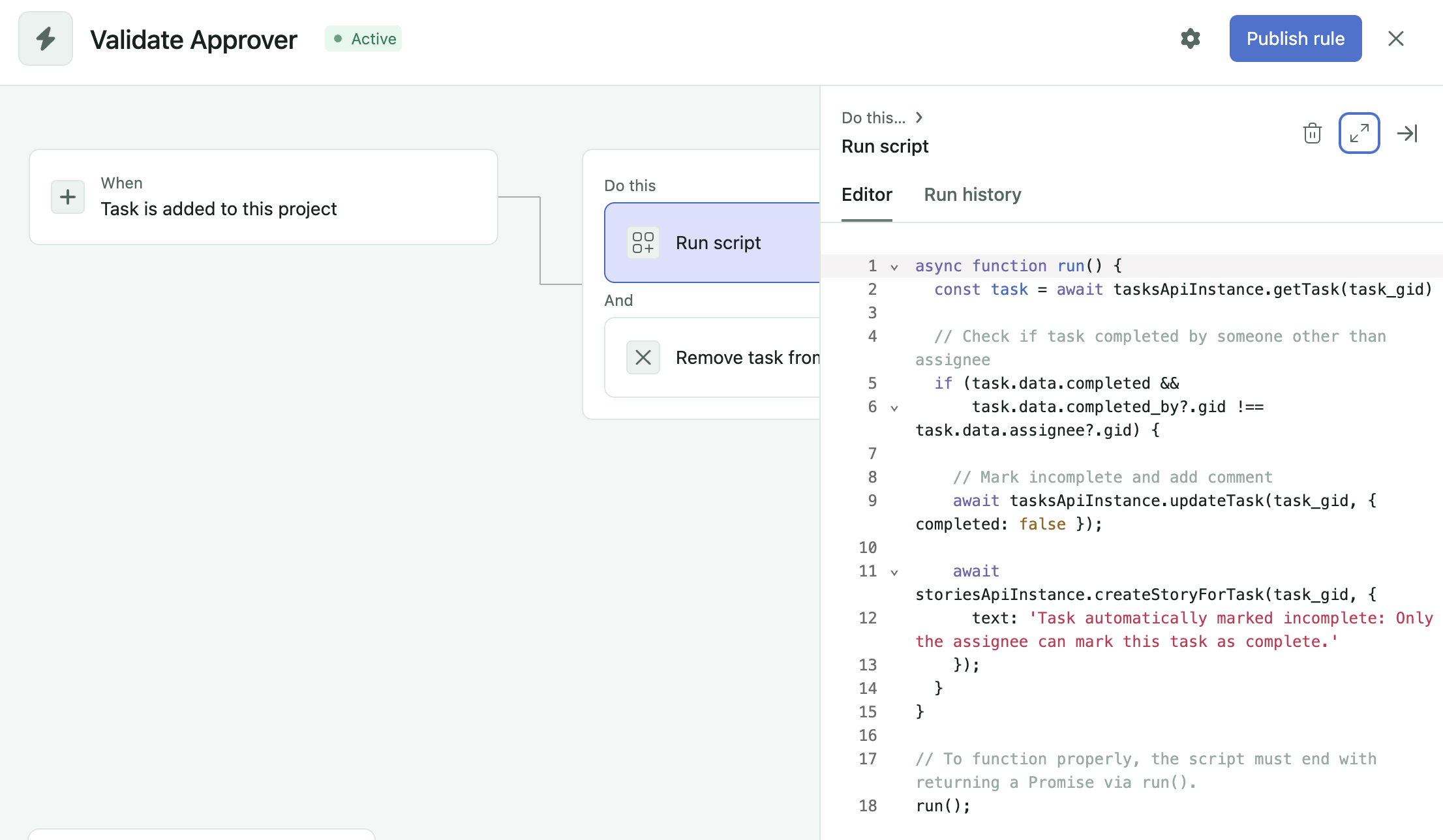The image size is (1443, 840).
Task: Close the rule editor
Action: (1396, 38)
